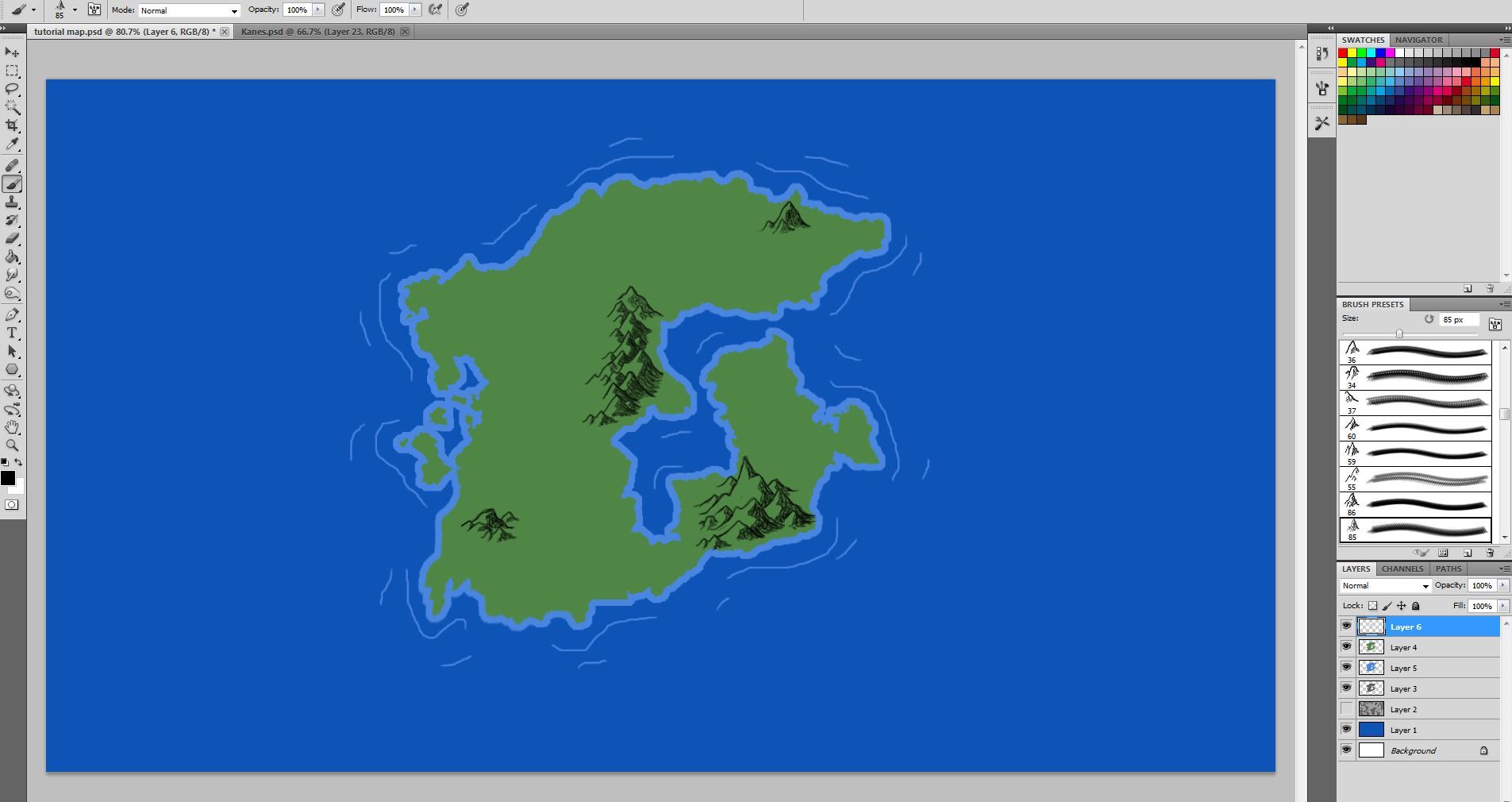Switch to the Channels tab
The height and width of the screenshot is (802, 1512).
click(1402, 569)
